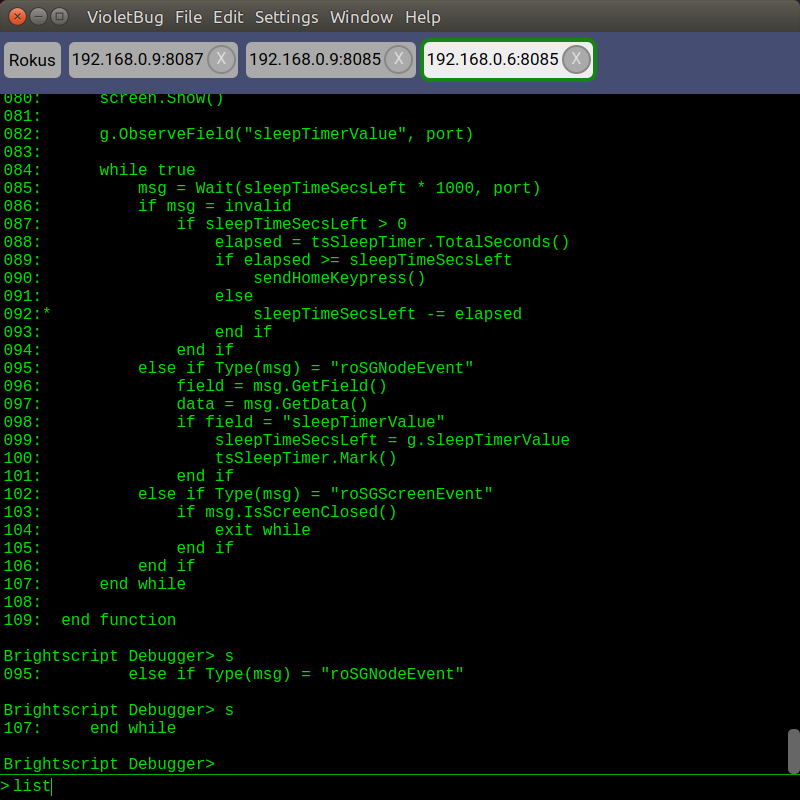The height and width of the screenshot is (800, 800).
Task: Click line 082 g.ObserveField("sleepTimerValue", port)
Action: tap(286, 134)
